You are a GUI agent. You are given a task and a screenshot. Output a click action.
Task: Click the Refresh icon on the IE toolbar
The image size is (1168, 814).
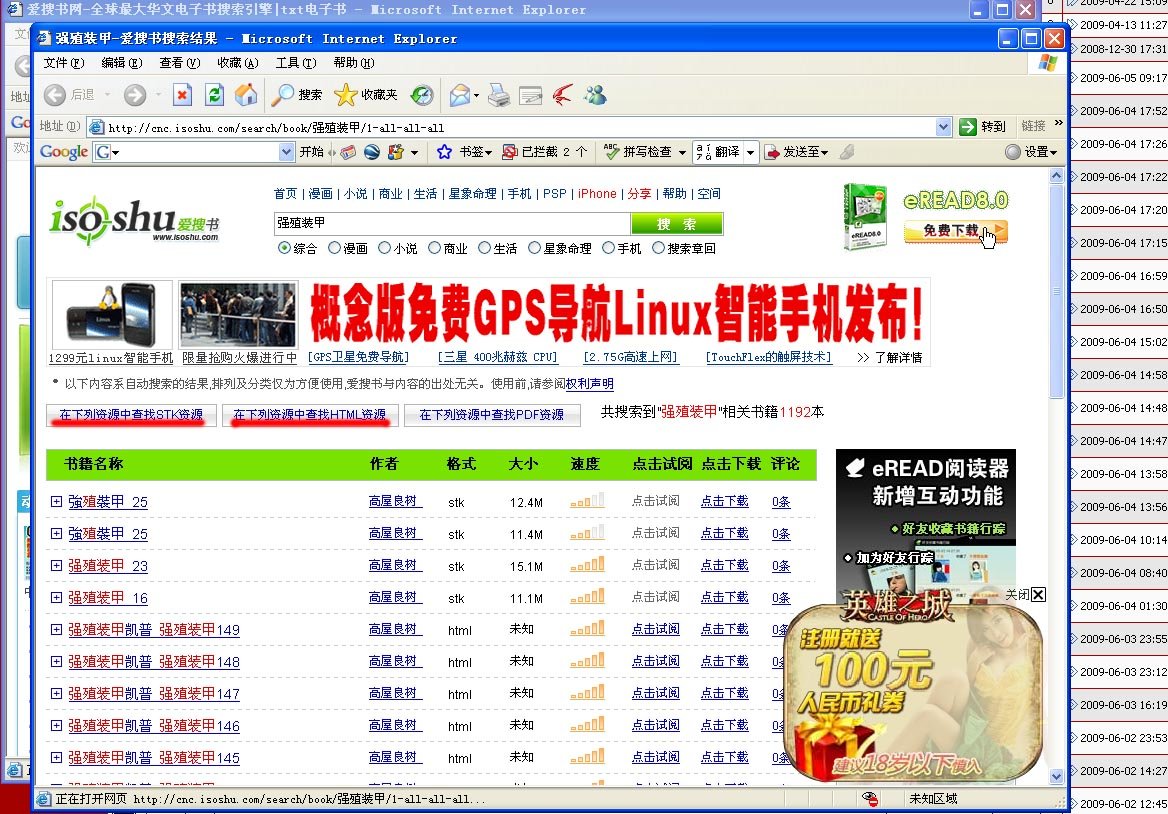click(214, 95)
